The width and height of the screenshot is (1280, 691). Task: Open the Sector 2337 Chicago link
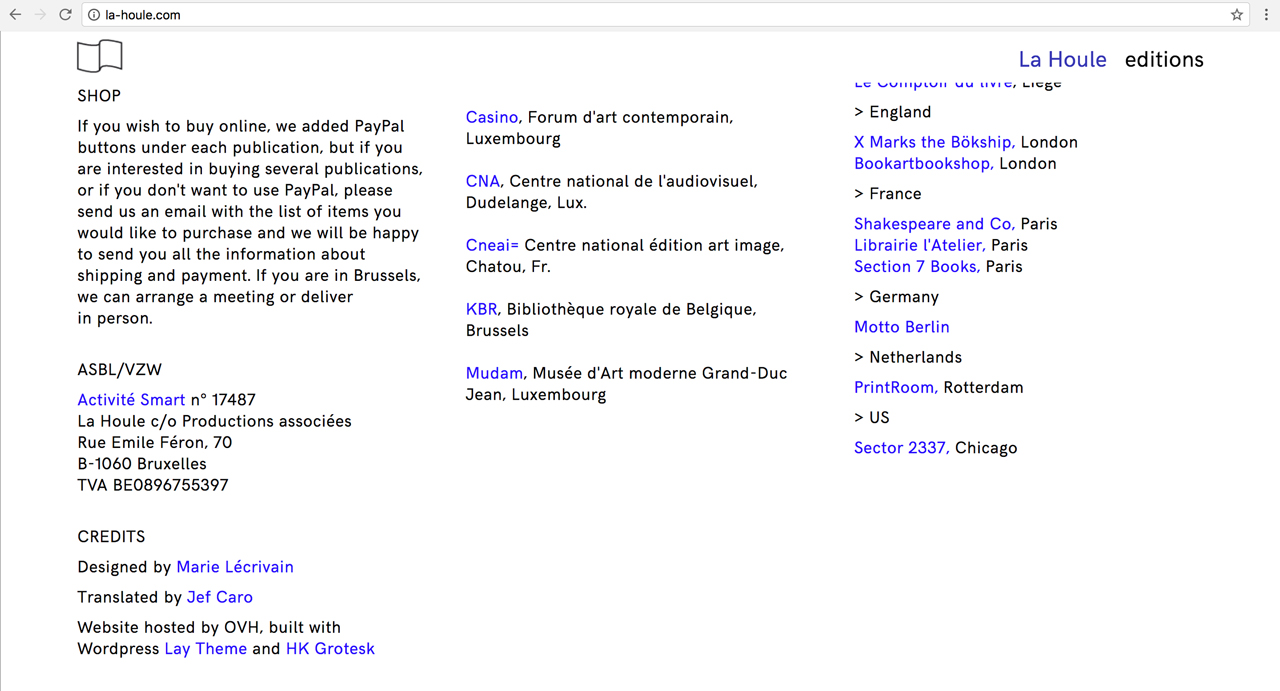901,448
